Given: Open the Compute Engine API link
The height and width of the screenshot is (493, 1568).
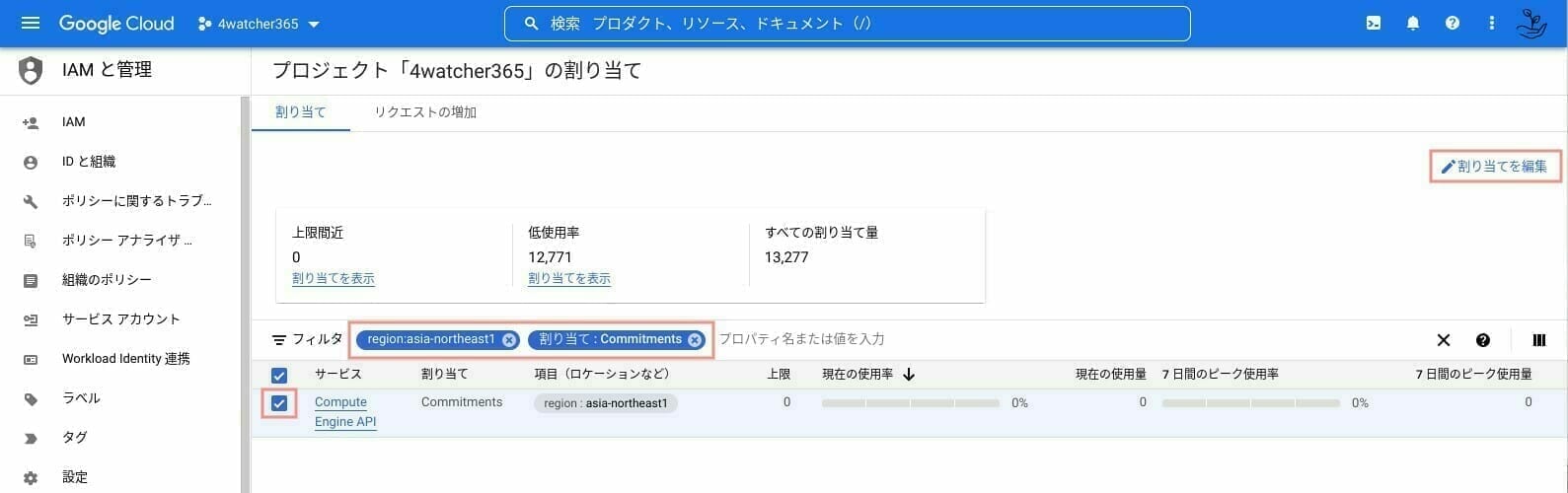Looking at the screenshot, I should (345, 412).
